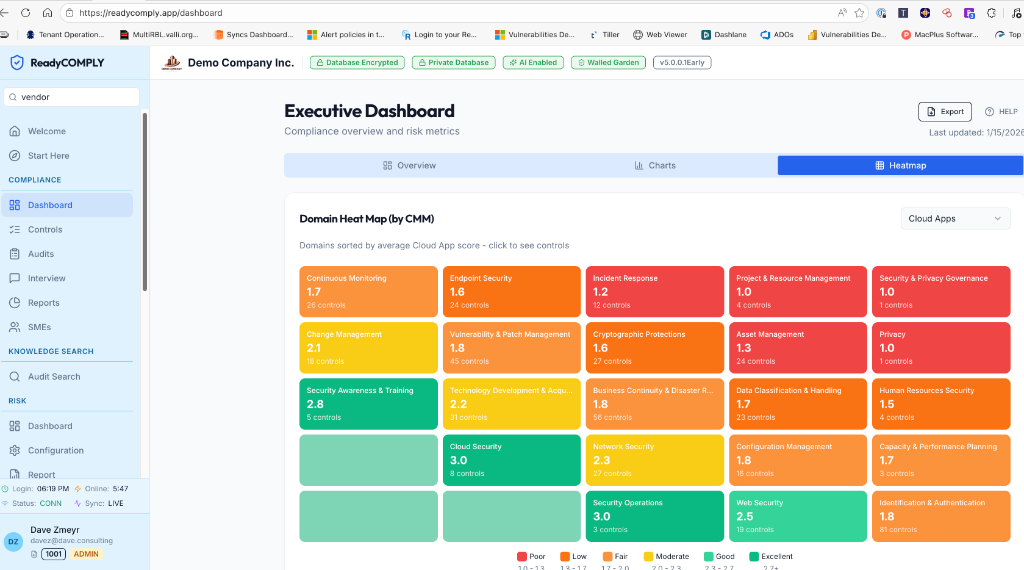Click the browser back arrow
The width and height of the screenshot is (1024, 570).
(x=5, y=12)
